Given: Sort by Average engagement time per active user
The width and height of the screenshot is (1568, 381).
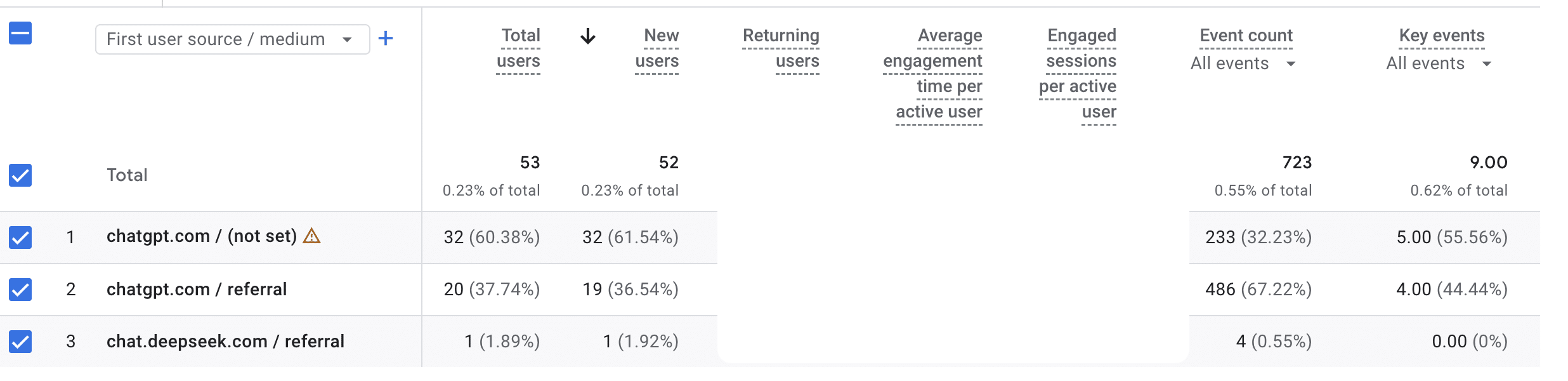Looking at the screenshot, I should tap(933, 74).
